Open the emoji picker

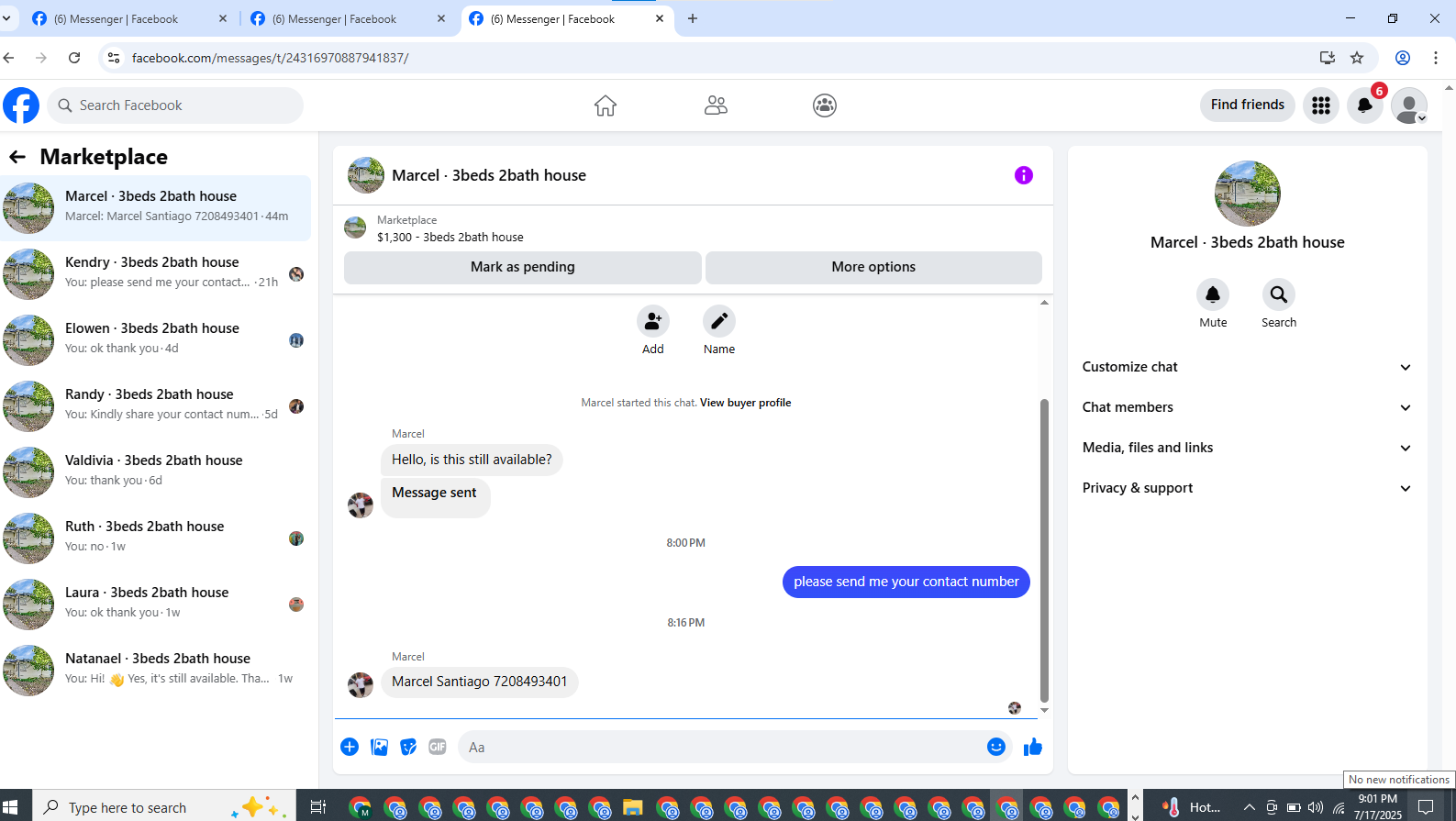pyautogui.click(x=996, y=747)
